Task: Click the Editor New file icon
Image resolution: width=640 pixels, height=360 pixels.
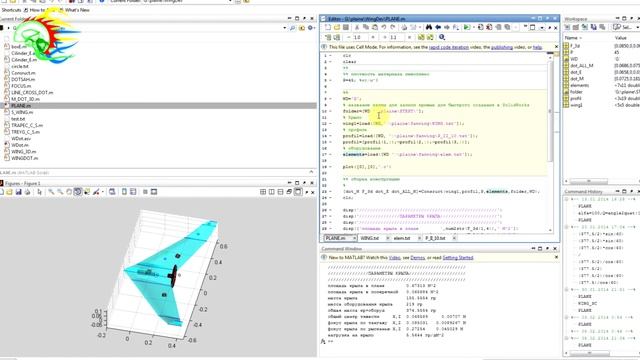Action: 328,27
